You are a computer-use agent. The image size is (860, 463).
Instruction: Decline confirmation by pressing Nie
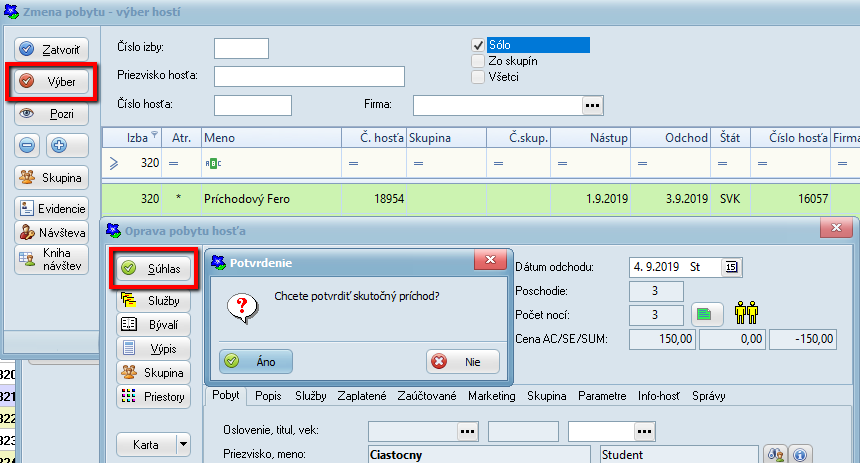coord(463,361)
